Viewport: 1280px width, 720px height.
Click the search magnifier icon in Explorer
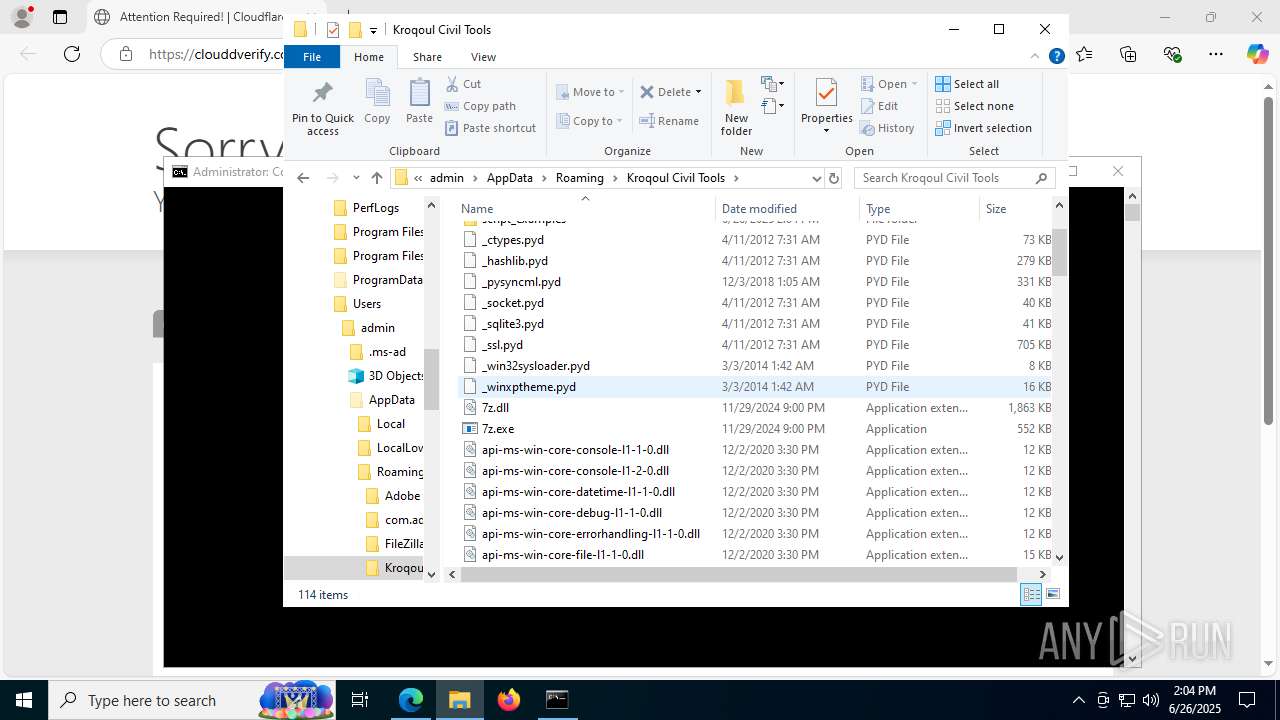click(x=1041, y=178)
